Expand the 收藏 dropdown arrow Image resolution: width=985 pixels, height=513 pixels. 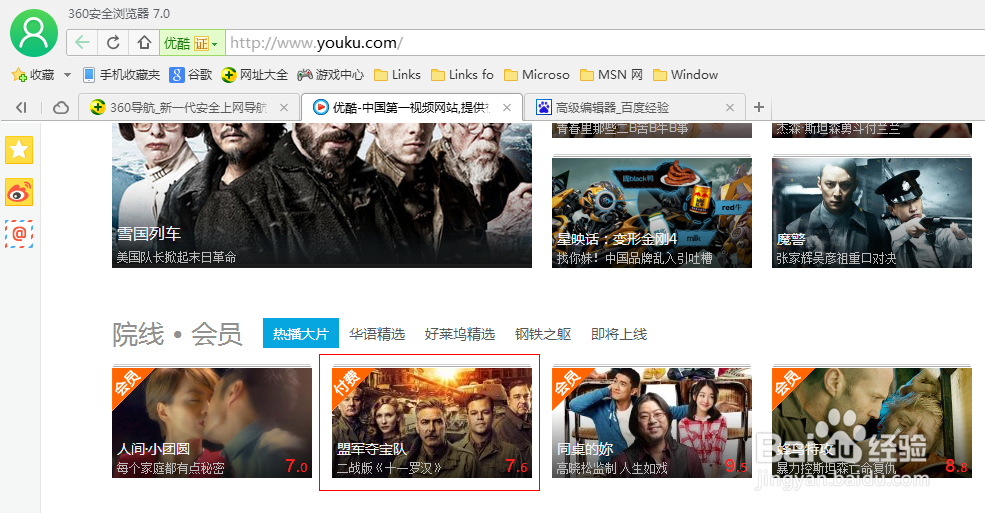(67, 75)
